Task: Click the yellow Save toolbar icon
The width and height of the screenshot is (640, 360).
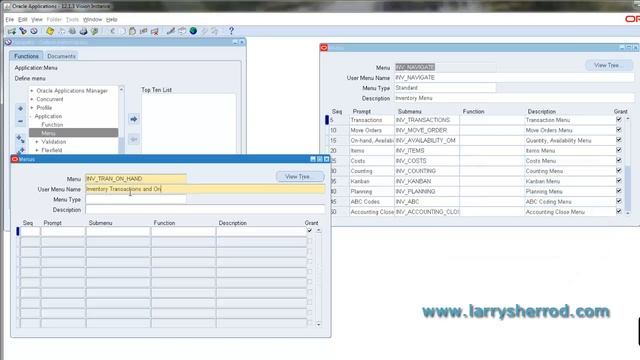Action: (x=50, y=31)
